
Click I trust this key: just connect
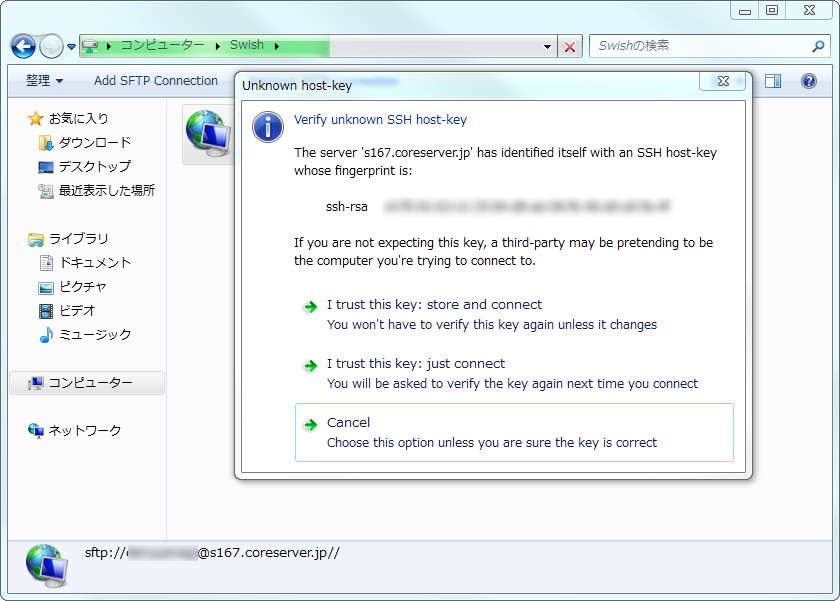pos(414,364)
